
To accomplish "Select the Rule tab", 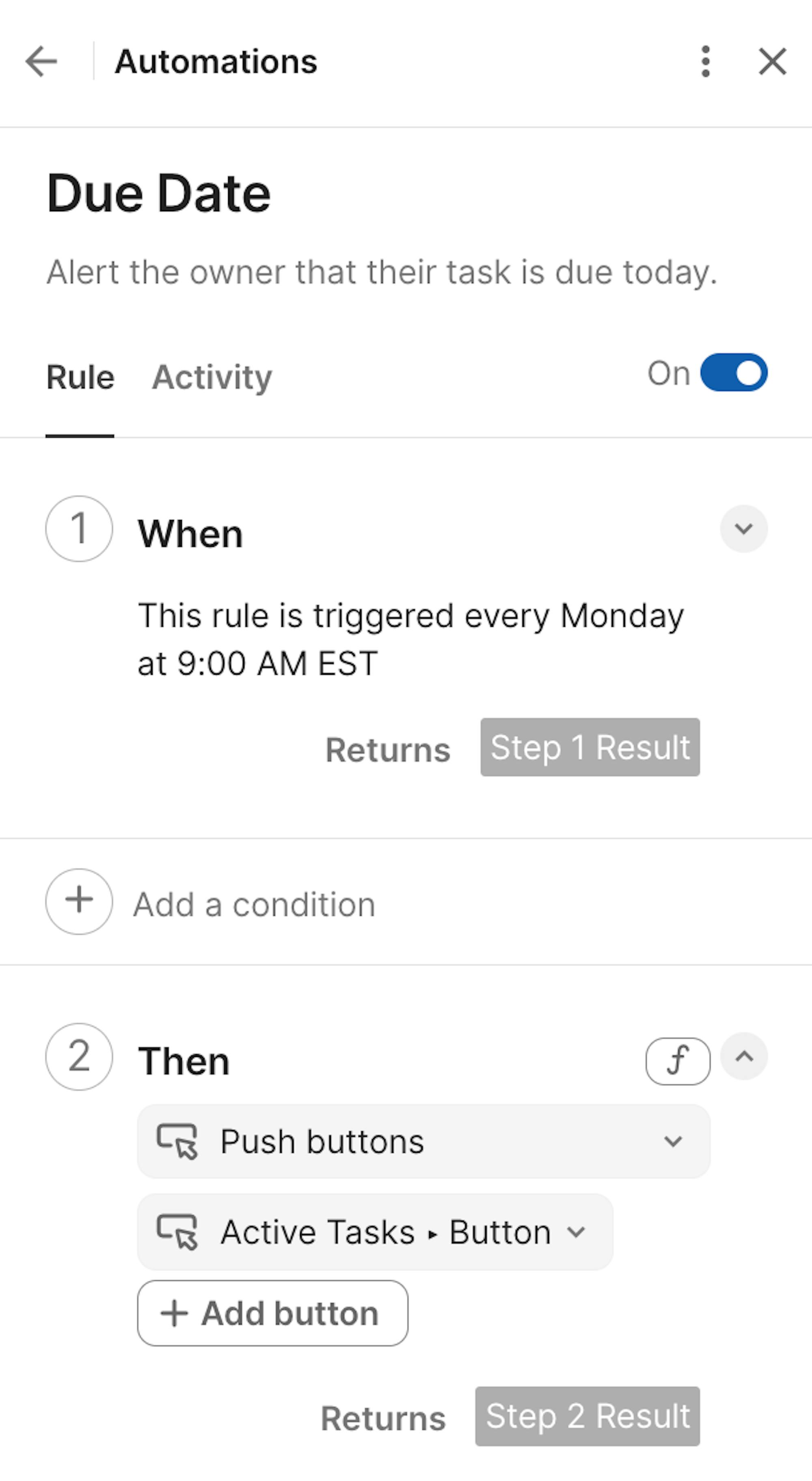I will 80,377.
